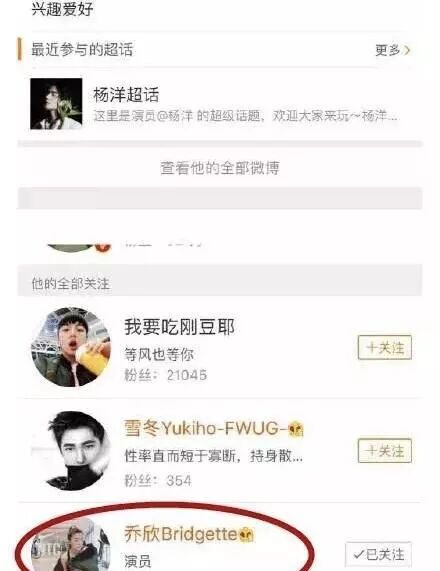This screenshot has width=440, height=571.
Task: Select 最近参与的超话 section header
Action: 82,49
